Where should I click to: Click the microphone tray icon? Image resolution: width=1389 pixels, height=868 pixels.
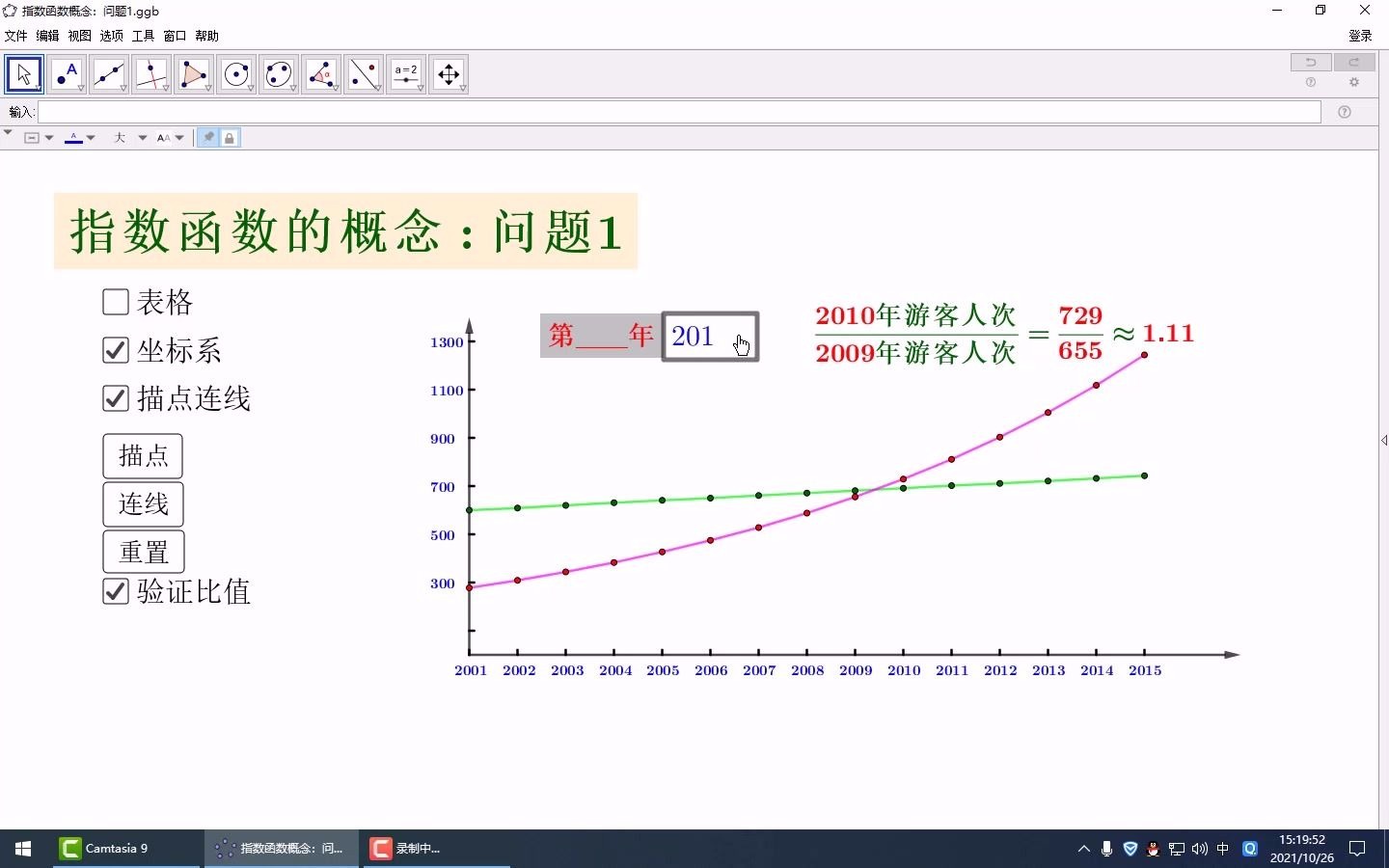coord(1107,849)
